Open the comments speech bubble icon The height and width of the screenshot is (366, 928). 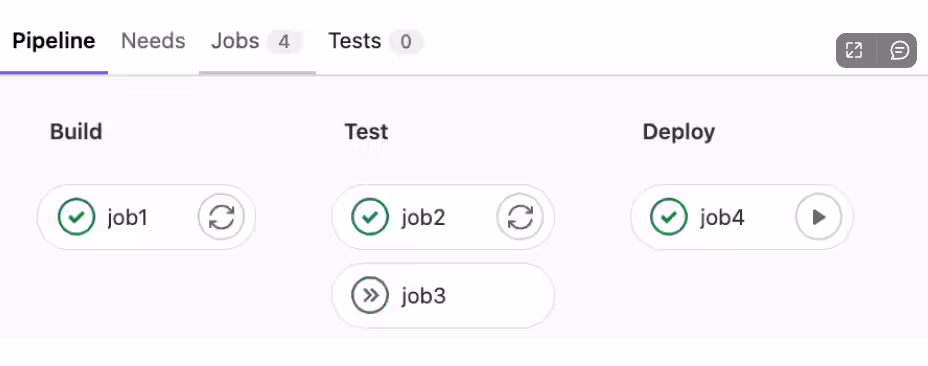(x=899, y=50)
